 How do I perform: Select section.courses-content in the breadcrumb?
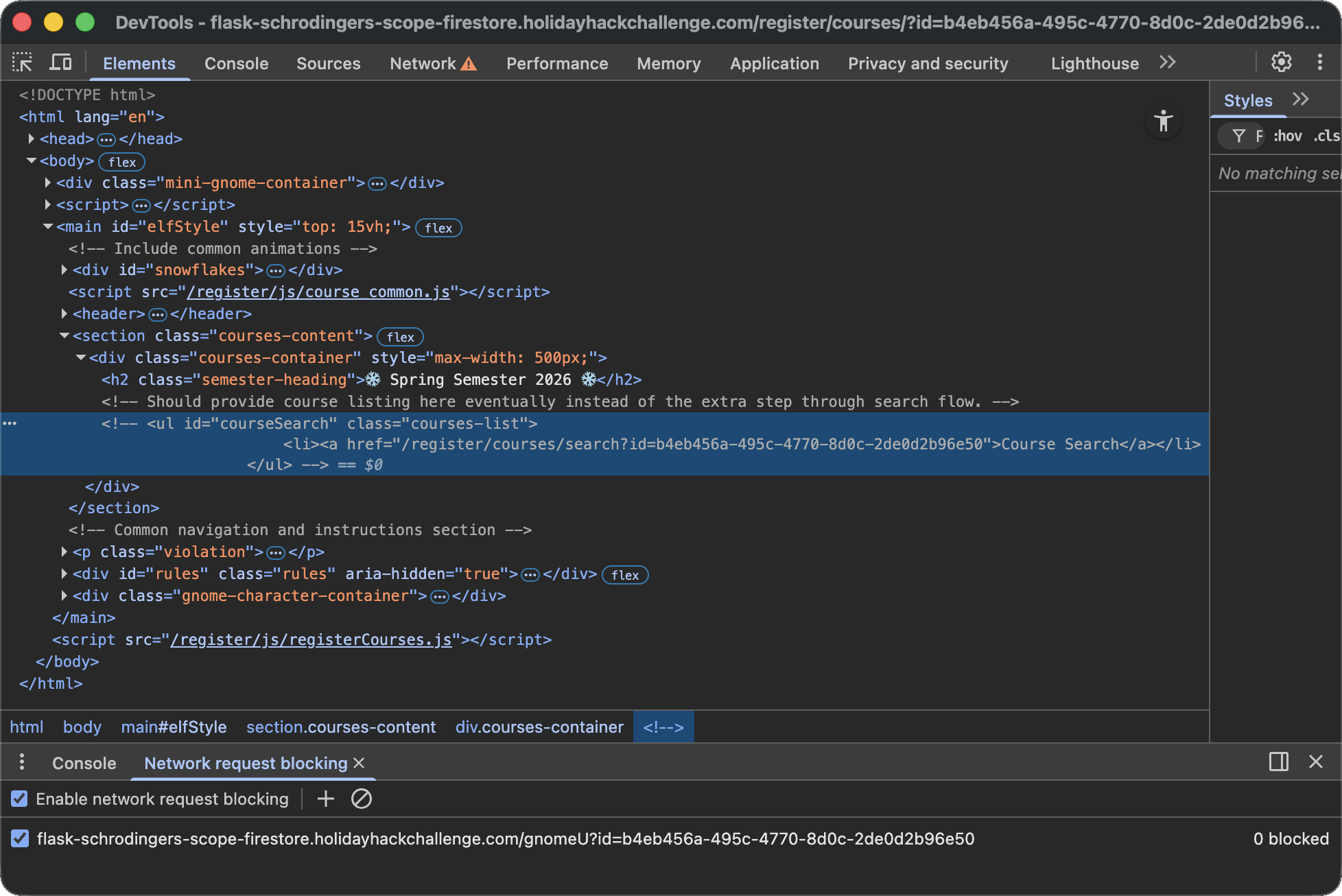coord(341,727)
